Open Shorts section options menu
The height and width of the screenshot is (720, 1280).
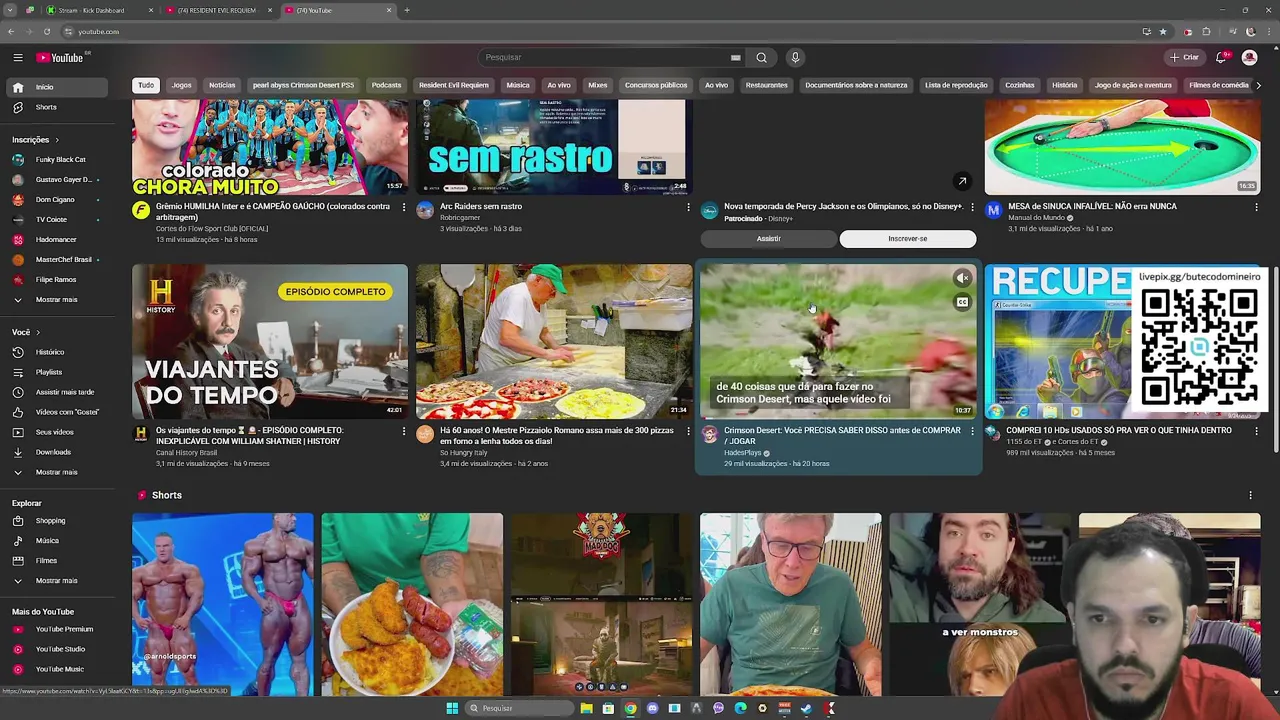1250,495
